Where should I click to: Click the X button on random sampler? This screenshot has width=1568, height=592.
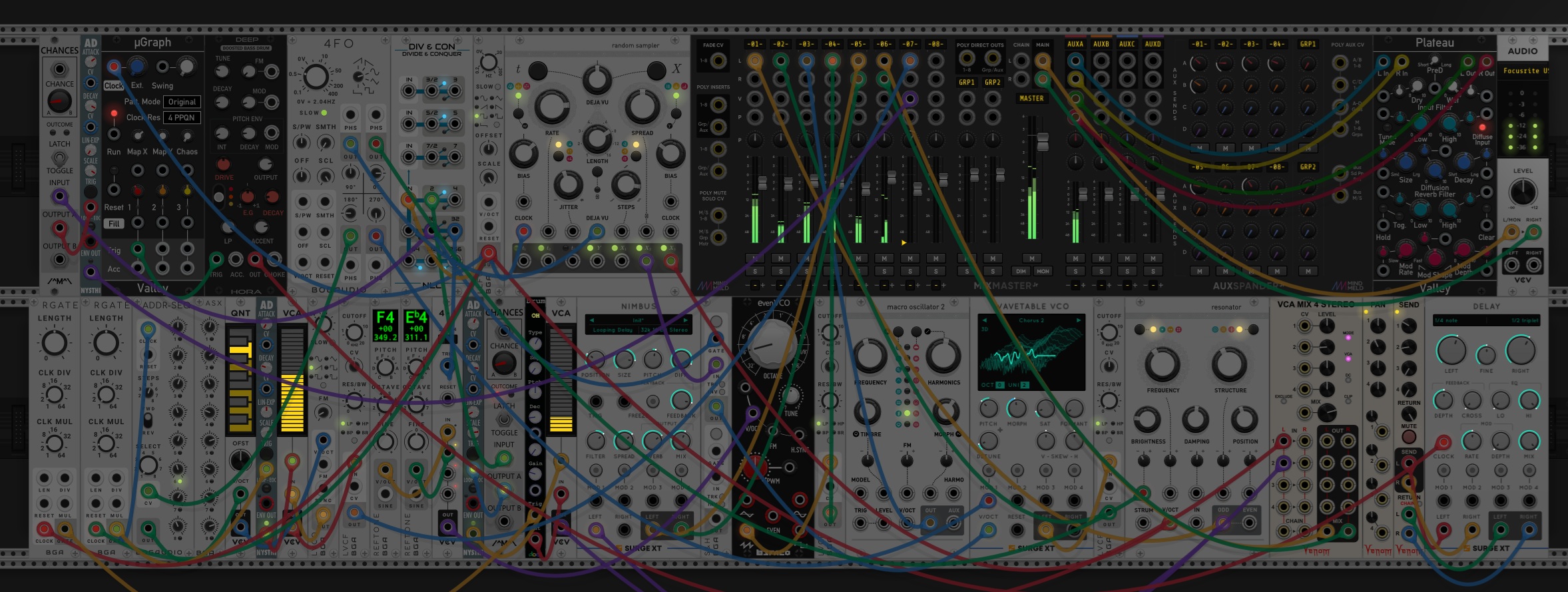pos(656,70)
